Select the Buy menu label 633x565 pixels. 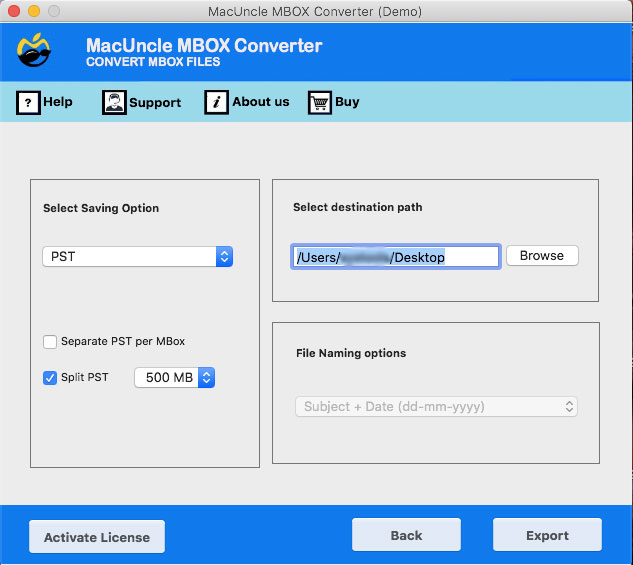[x=347, y=102]
